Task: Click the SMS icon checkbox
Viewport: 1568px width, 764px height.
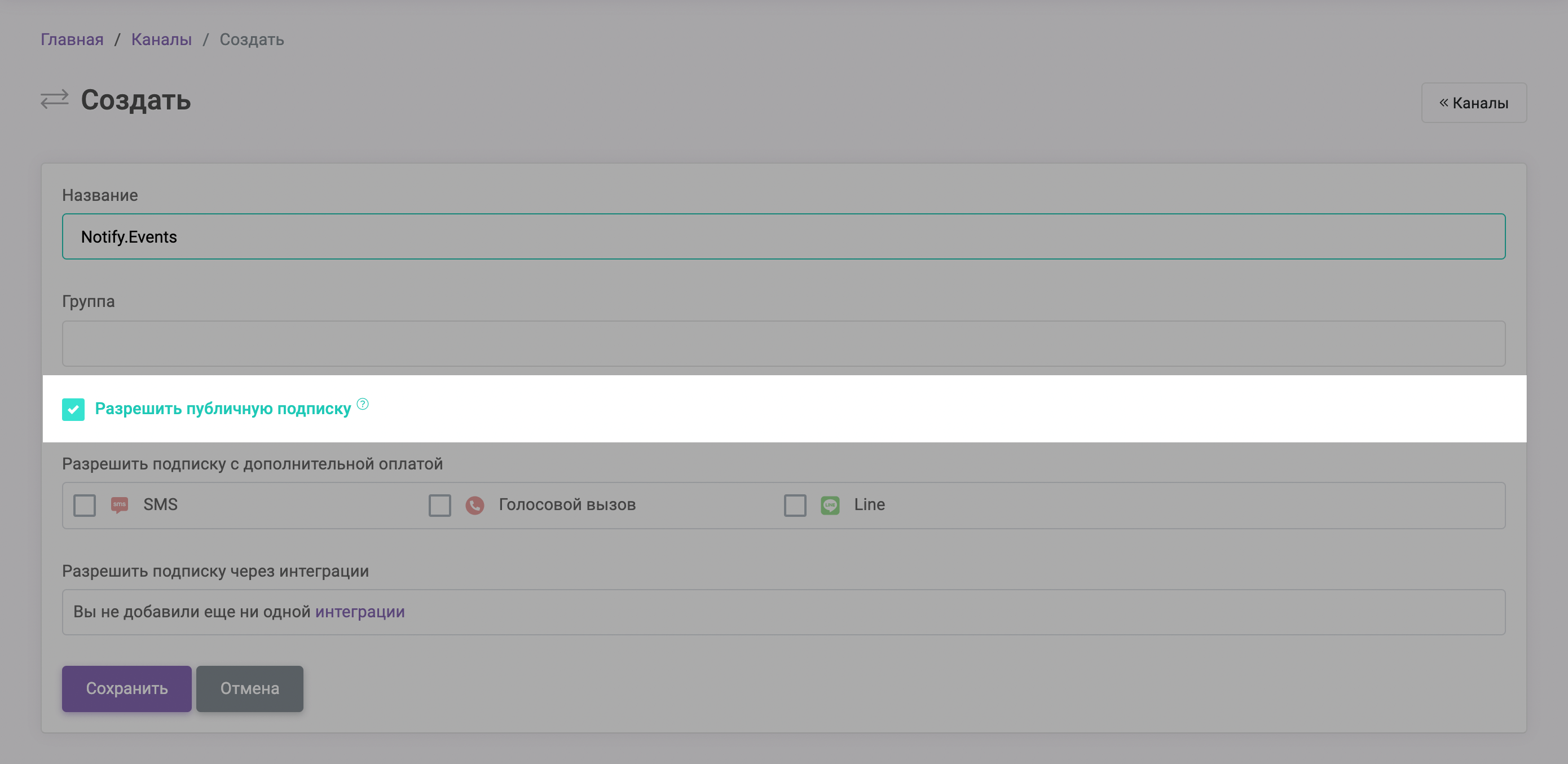Action: [x=84, y=504]
